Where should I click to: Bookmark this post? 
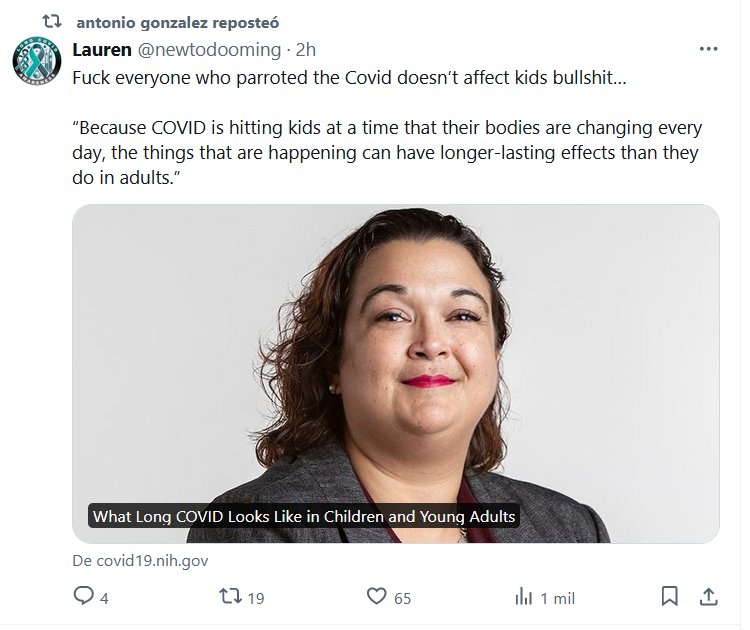670,596
